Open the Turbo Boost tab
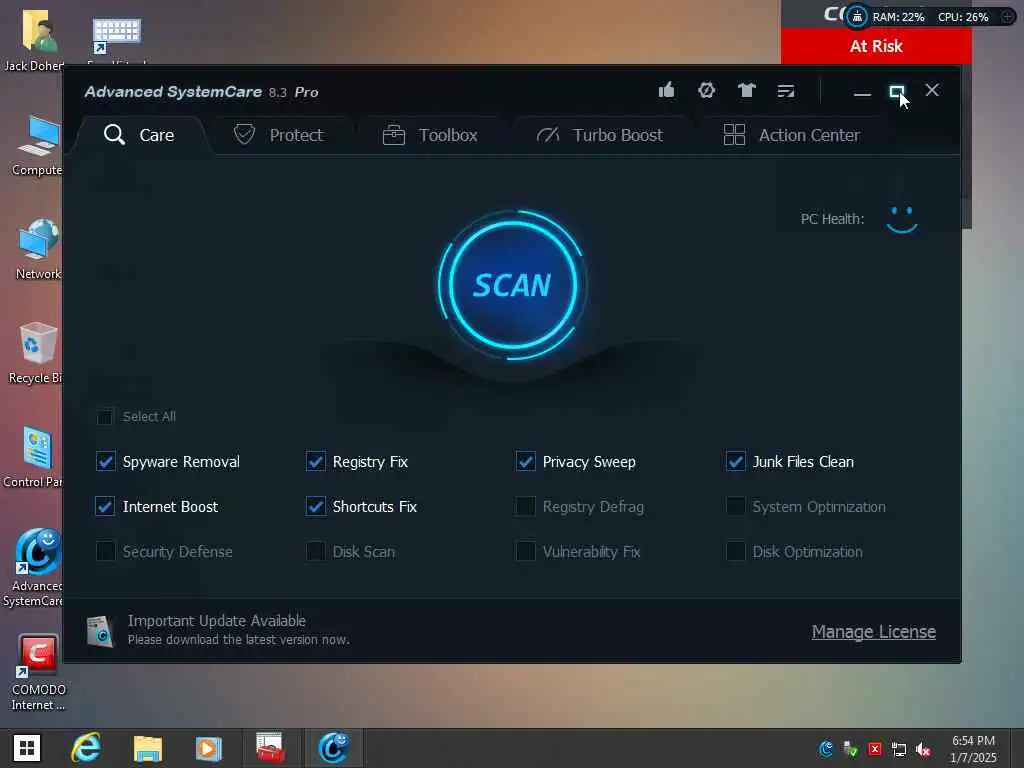Screen dimensions: 1024x768 (x=600, y=135)
